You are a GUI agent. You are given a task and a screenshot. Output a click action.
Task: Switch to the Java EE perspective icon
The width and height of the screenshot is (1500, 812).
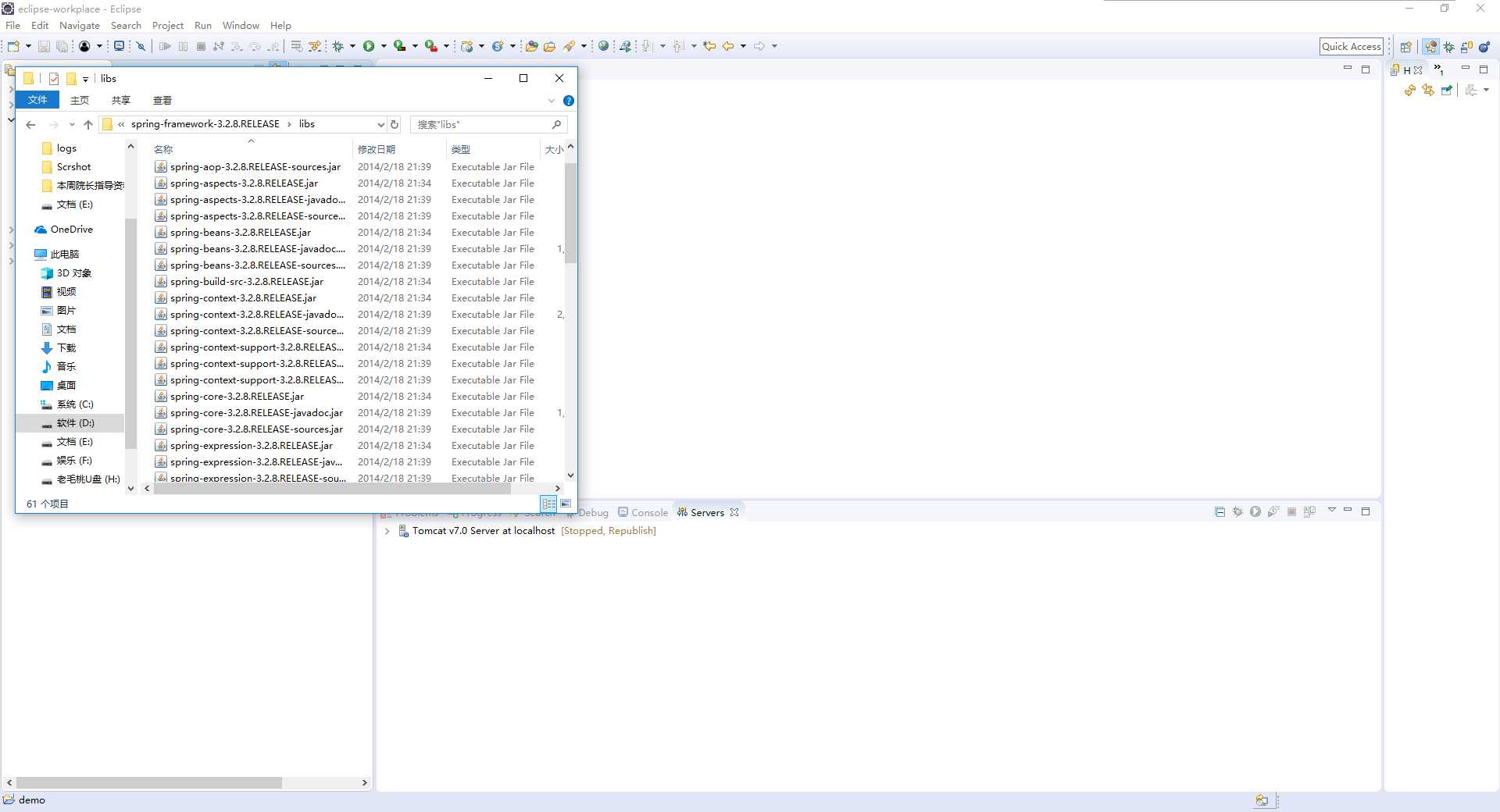point(1430,47)
